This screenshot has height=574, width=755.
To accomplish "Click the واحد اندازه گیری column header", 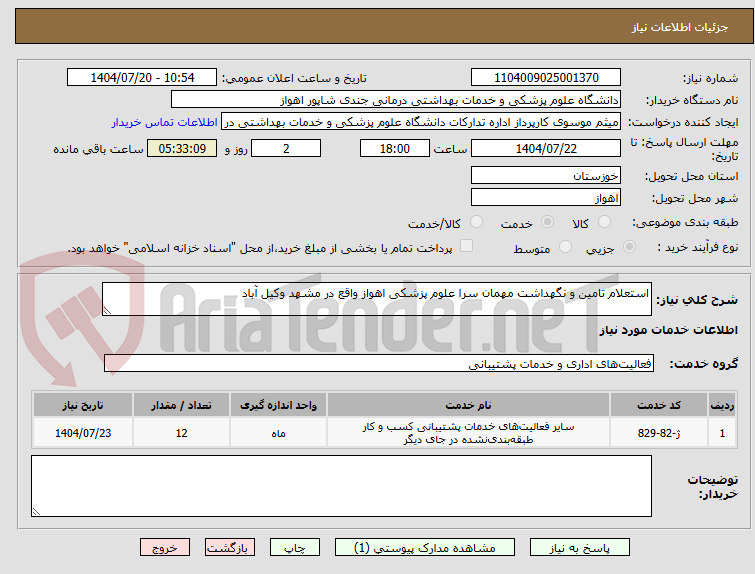I will [278, 405].
